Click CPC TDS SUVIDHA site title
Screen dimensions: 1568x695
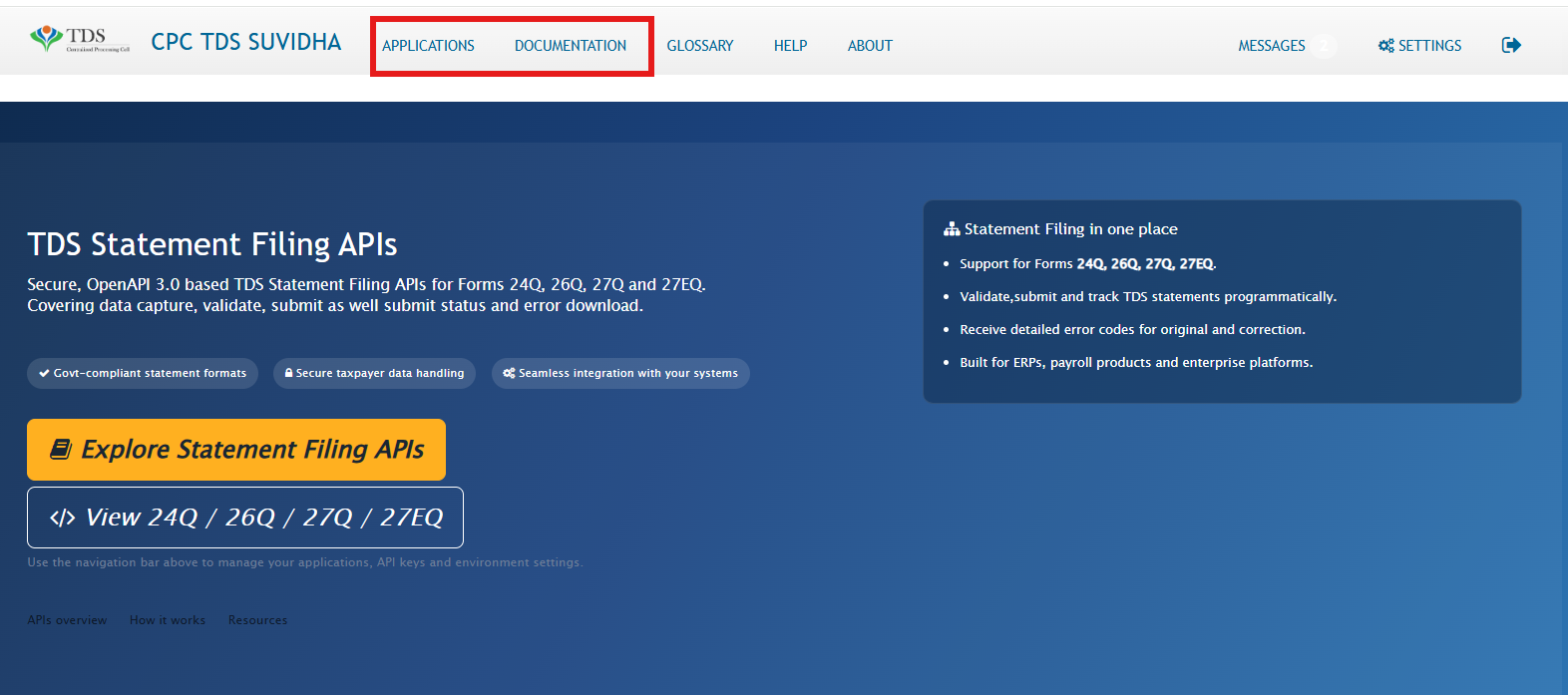coord(246,42)
